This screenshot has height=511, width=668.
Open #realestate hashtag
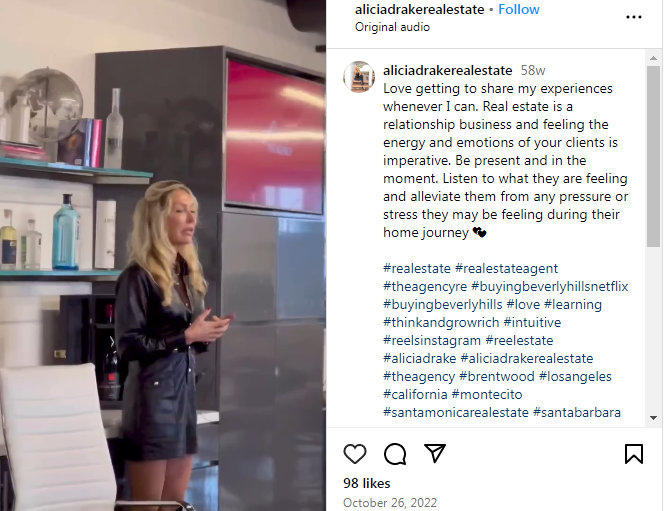click(x=417, y=268)
